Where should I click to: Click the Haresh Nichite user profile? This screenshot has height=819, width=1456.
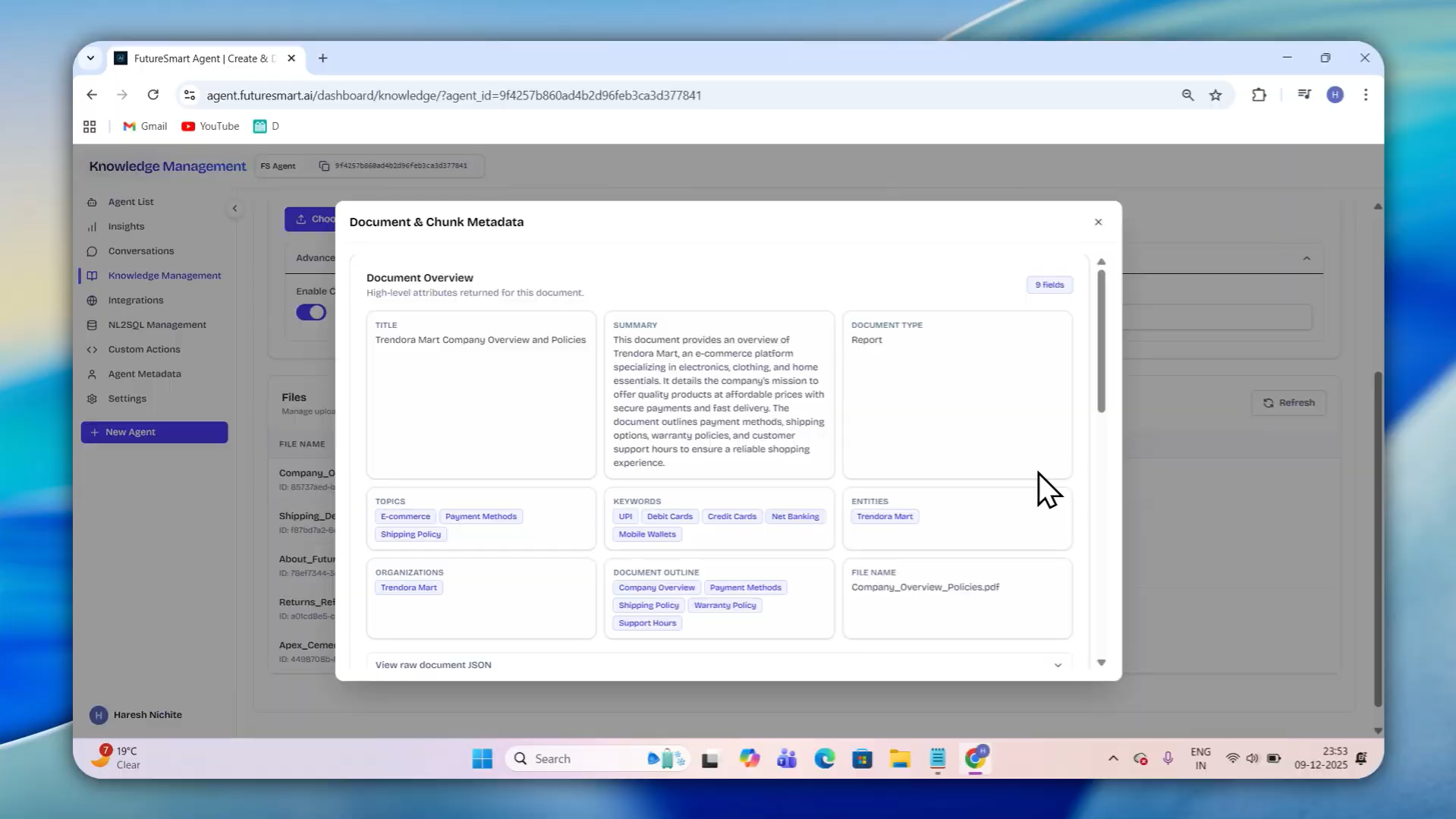point(137,715)
